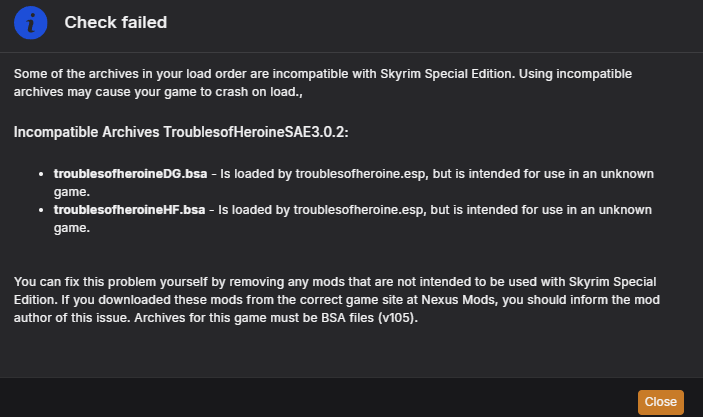Click "crash on load" in the warning text
The height and width of the screenshot is (417, 703).
point(256,91)
